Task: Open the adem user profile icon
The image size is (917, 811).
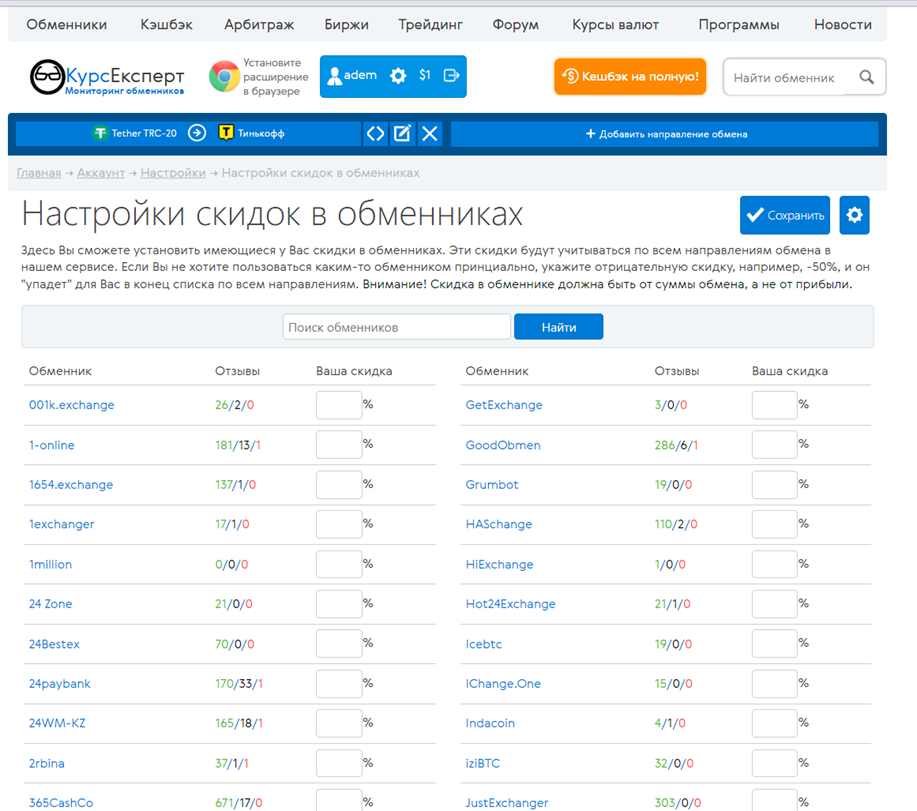Action: (335, 76)
